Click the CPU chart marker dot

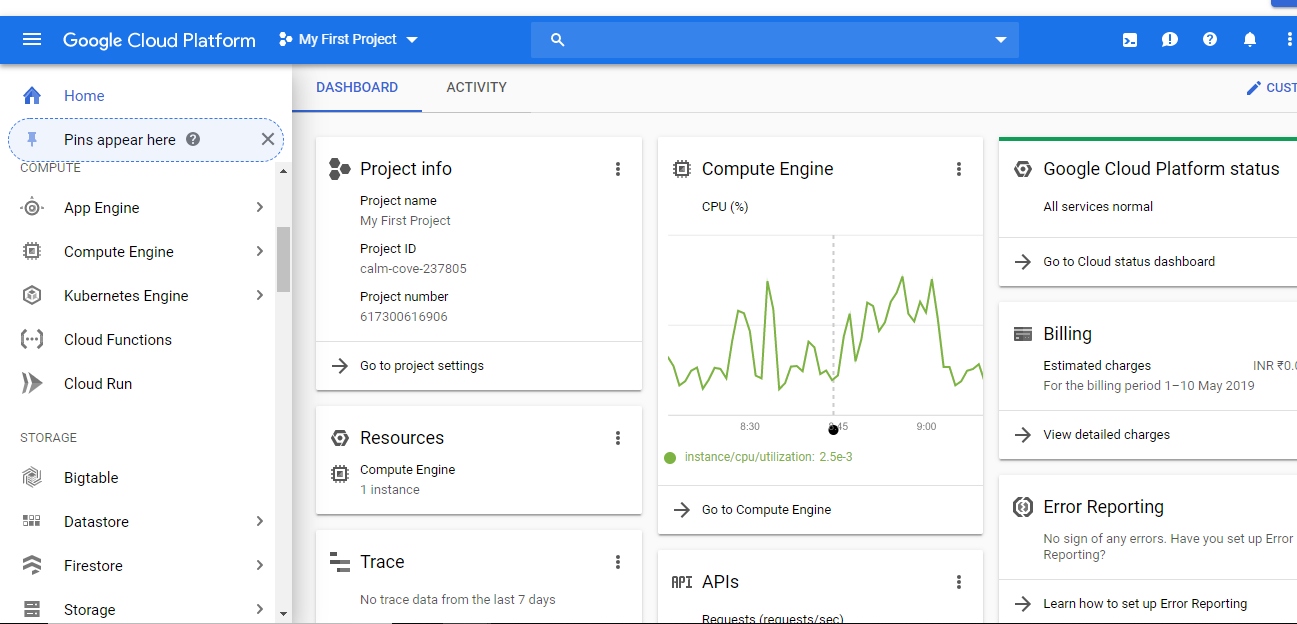833,430
